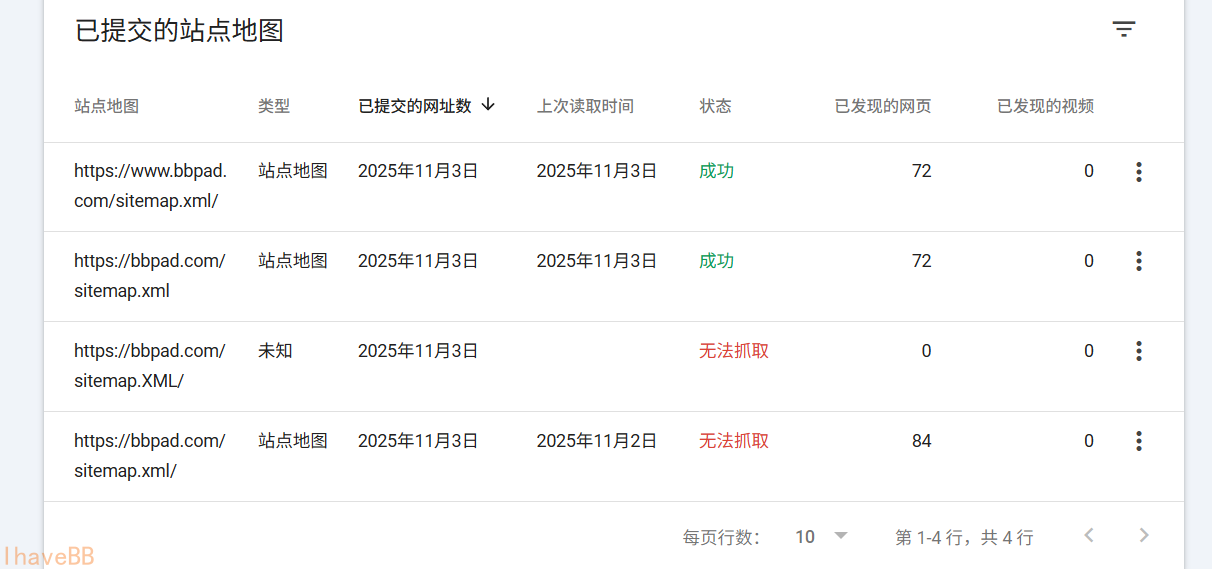The width and height of the screenshot is (1212, 569).
Task: Go to the next page of results
Action: 1144,536
